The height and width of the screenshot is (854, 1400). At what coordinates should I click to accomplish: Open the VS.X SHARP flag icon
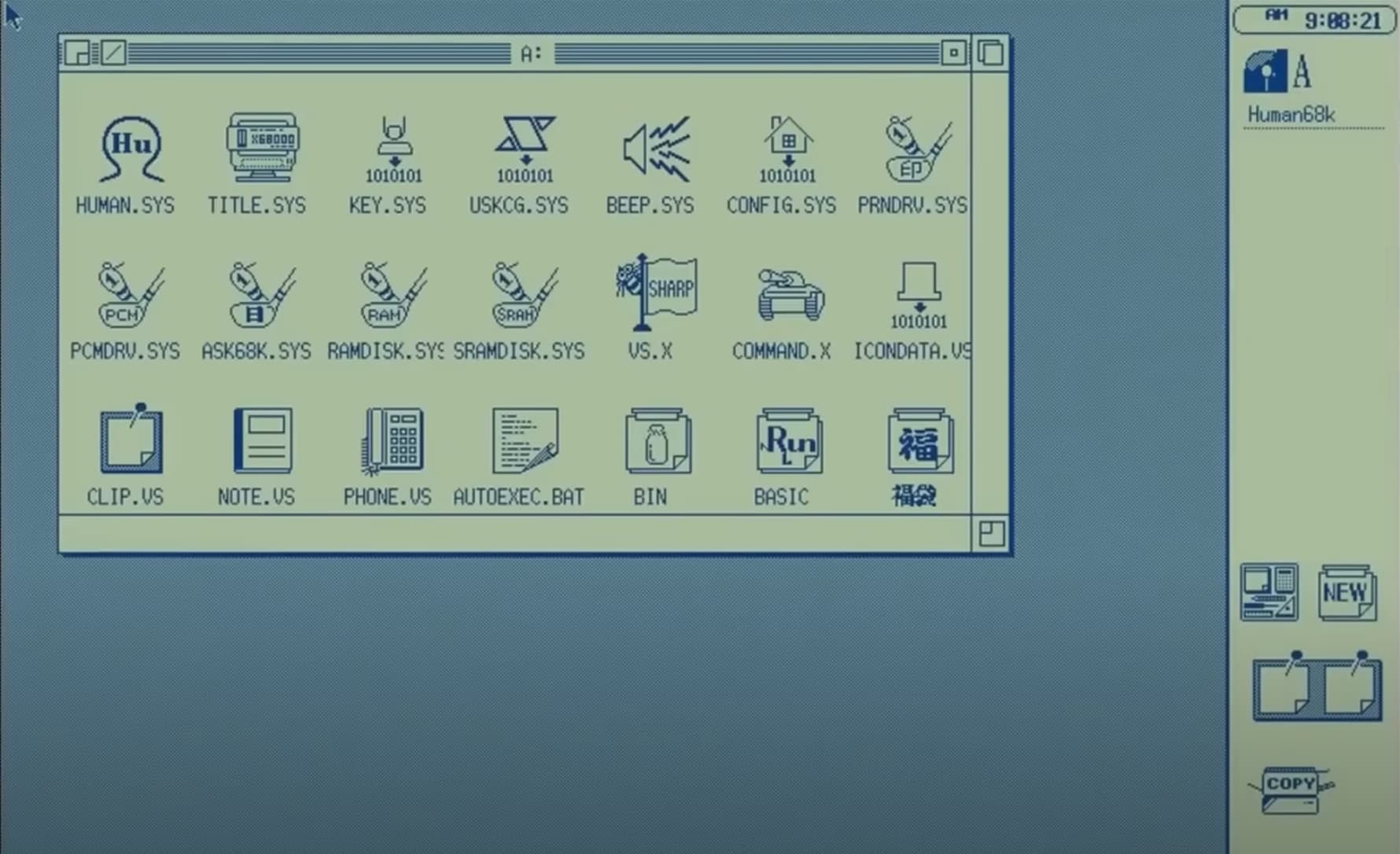[x=656, y=293]
